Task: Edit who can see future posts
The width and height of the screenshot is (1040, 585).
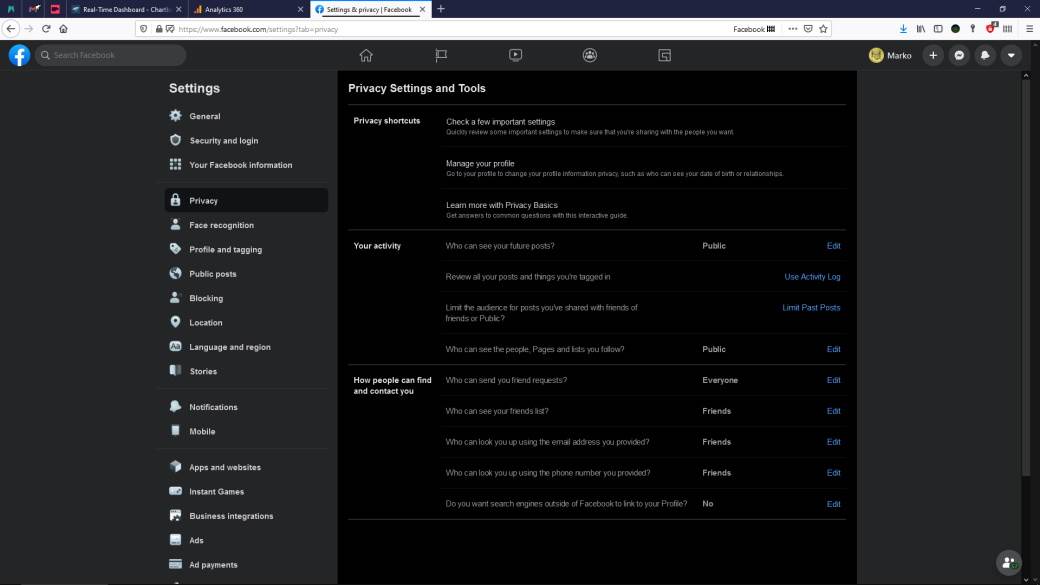Action: pos(833,246)
